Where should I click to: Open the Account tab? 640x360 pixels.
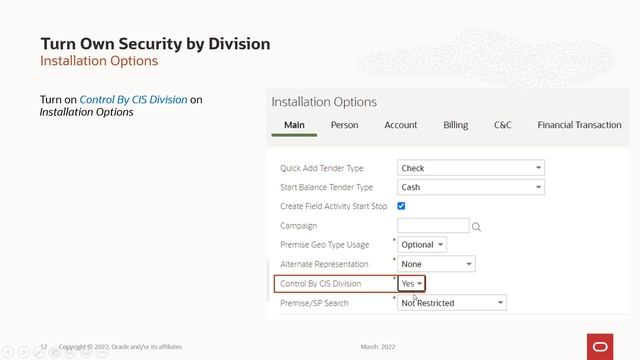400,125
